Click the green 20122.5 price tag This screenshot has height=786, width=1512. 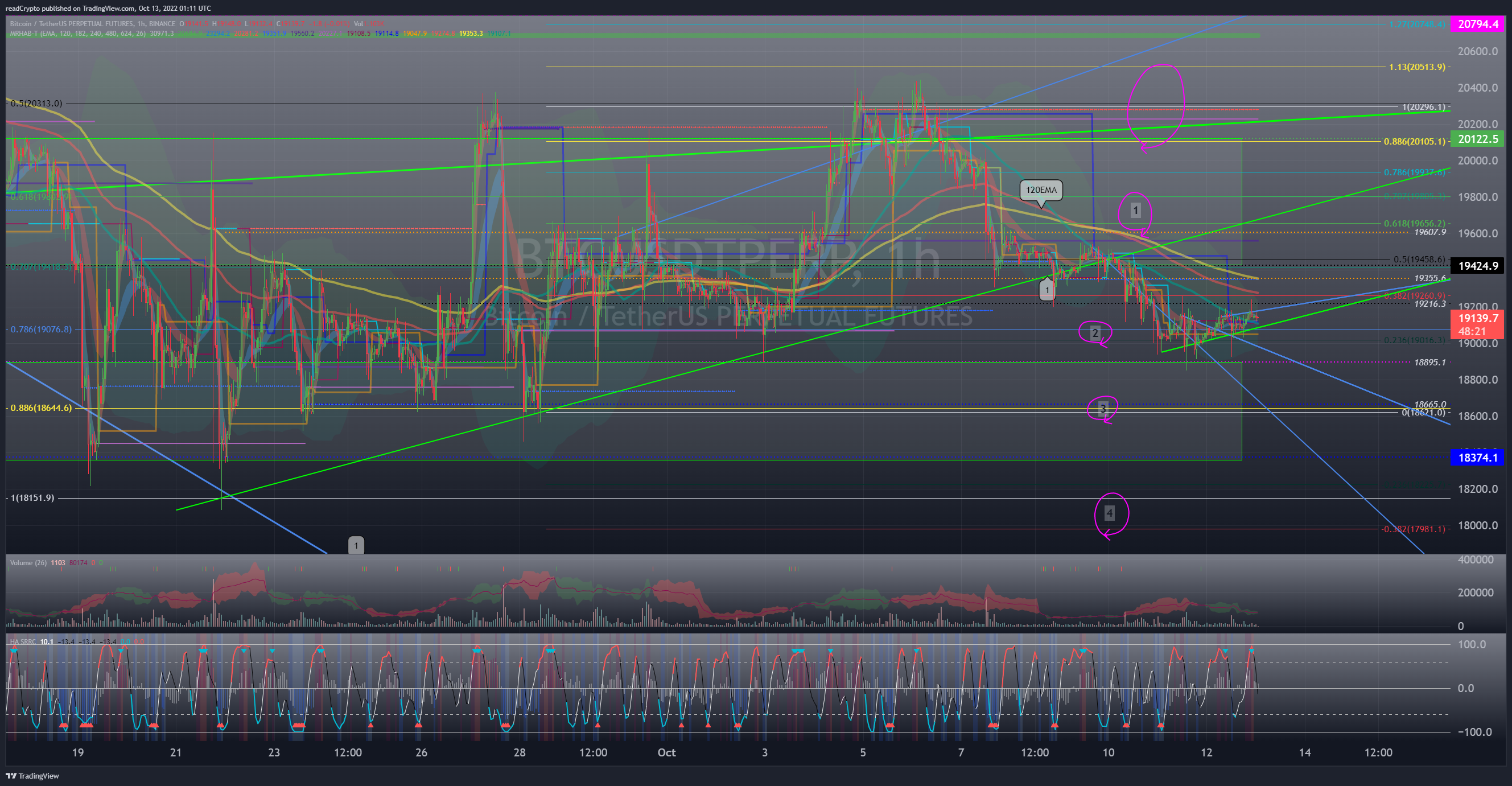click(x=1478, y=139)
